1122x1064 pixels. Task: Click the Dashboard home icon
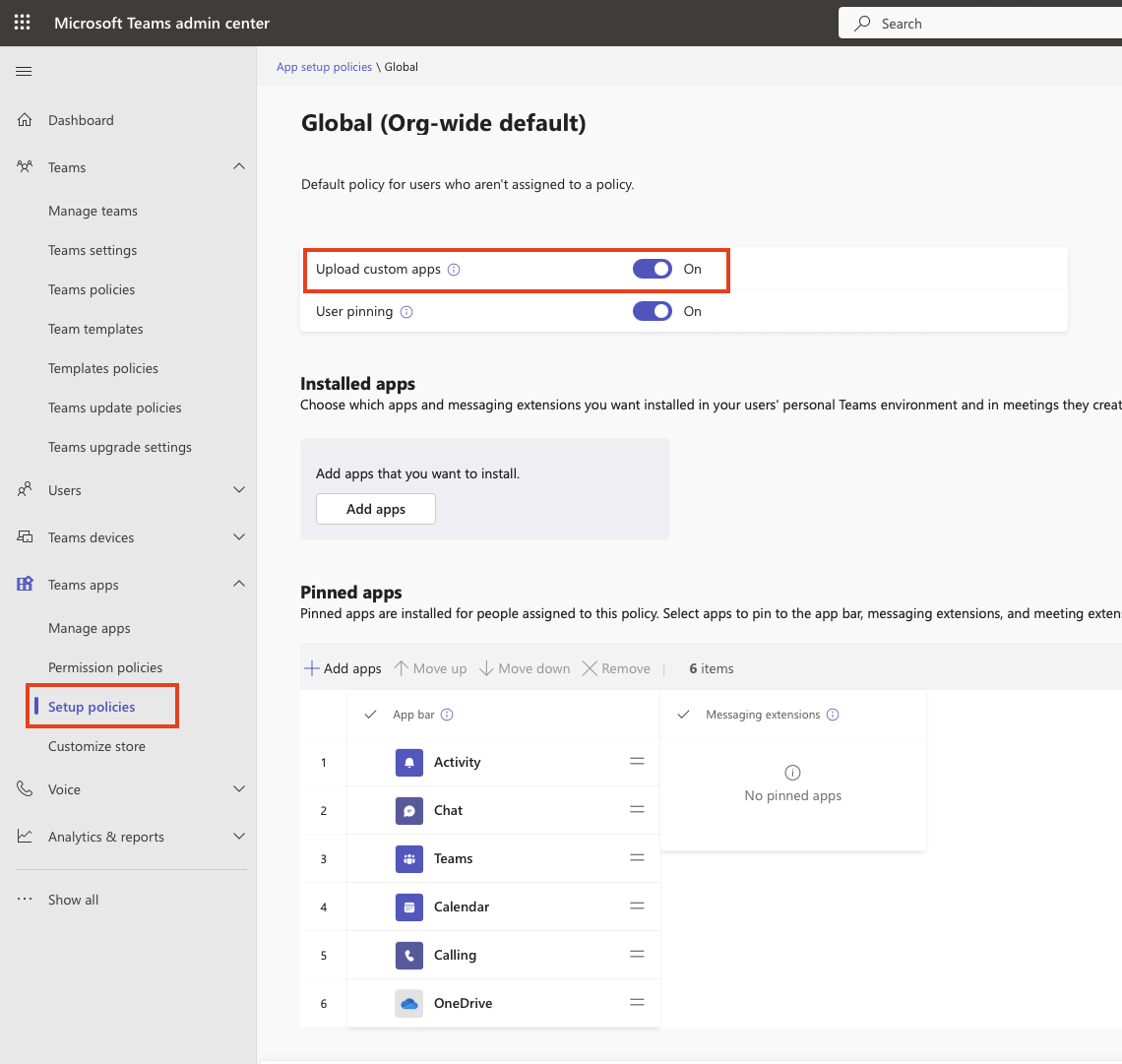(x=25, y=119)
